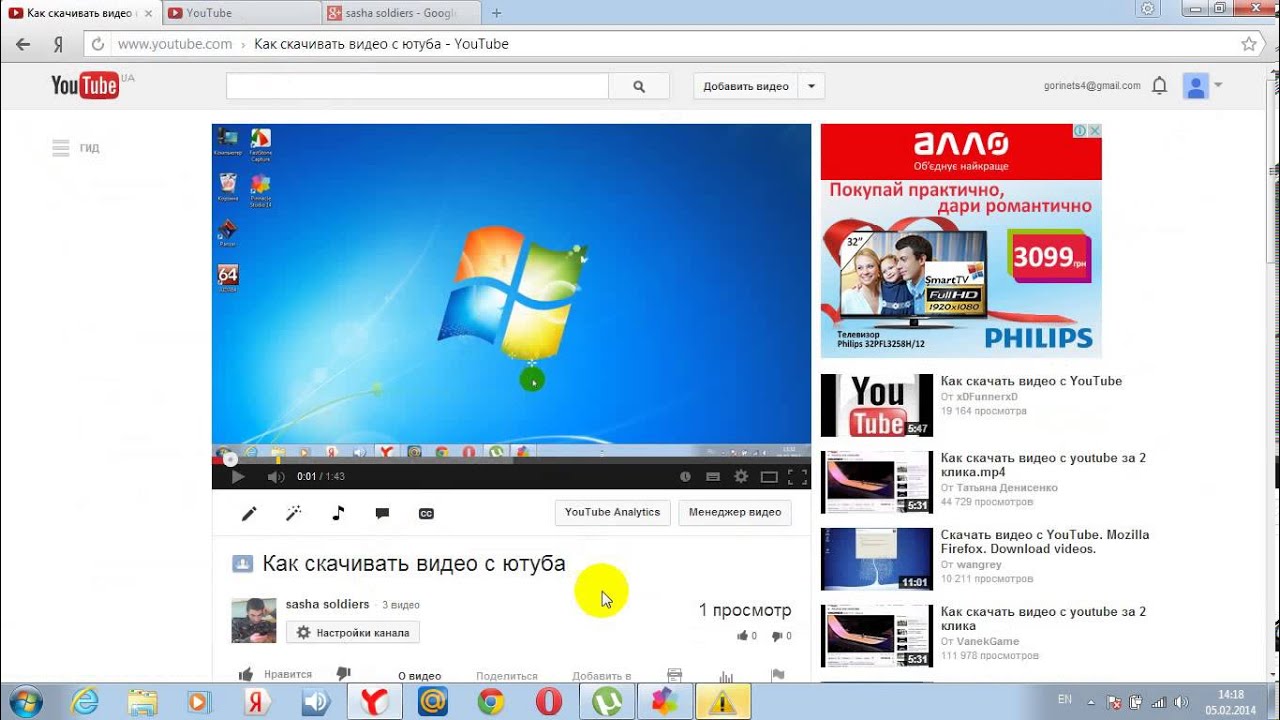Open the Как скачать видео с YouTube link
This screenshot has height=720, width=1280.
pos(1031,381)
